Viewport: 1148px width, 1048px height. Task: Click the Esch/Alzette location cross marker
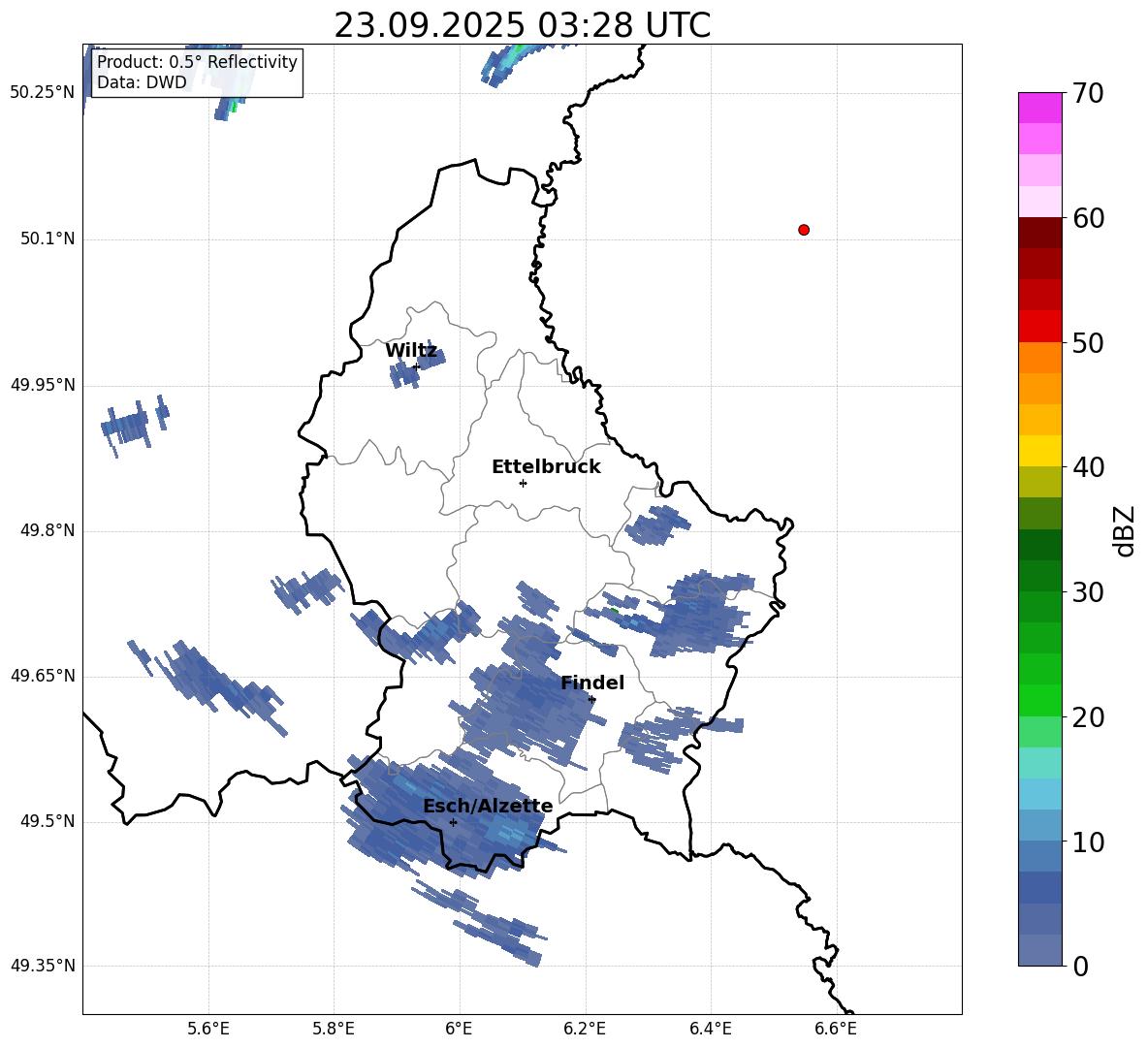(x=453, y=822)
